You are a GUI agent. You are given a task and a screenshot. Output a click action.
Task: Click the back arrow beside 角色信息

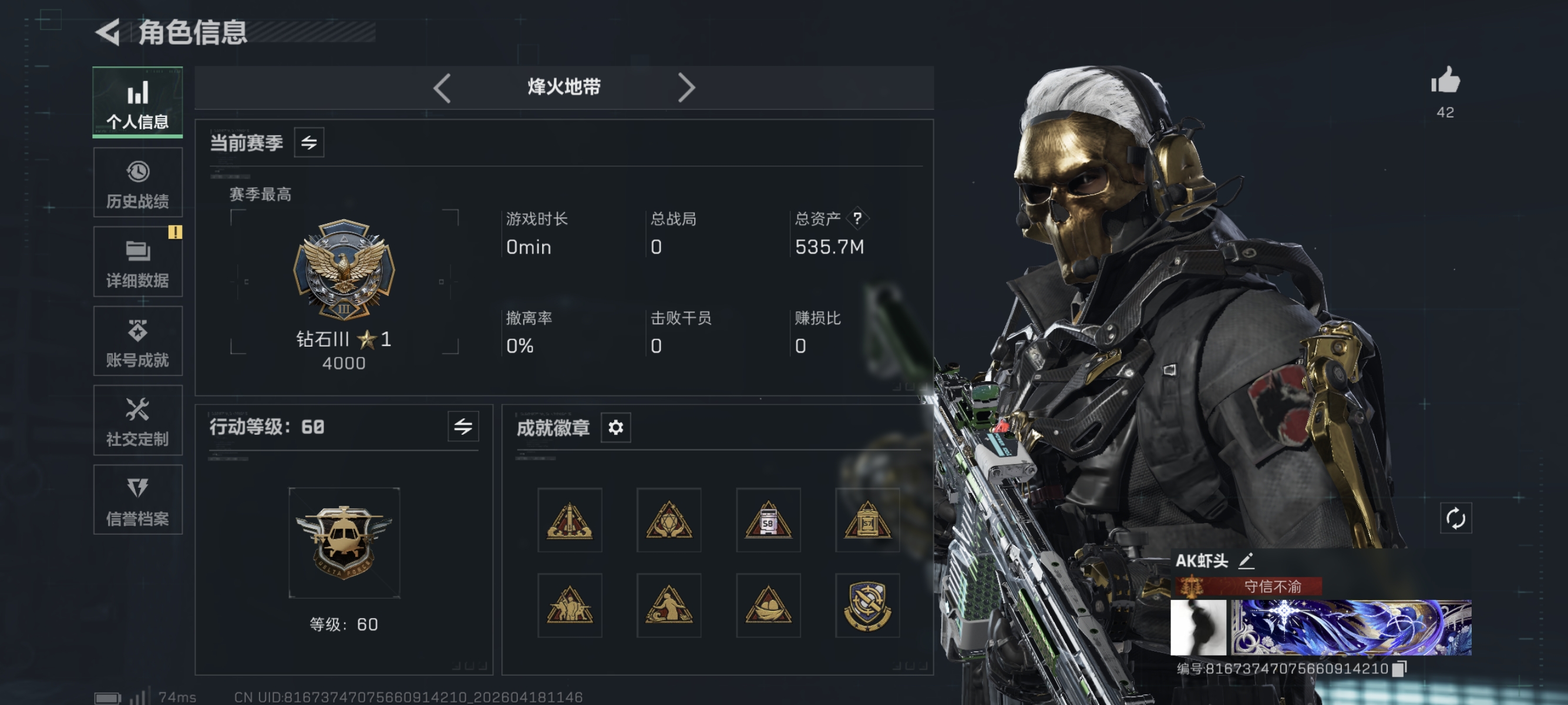108,32
